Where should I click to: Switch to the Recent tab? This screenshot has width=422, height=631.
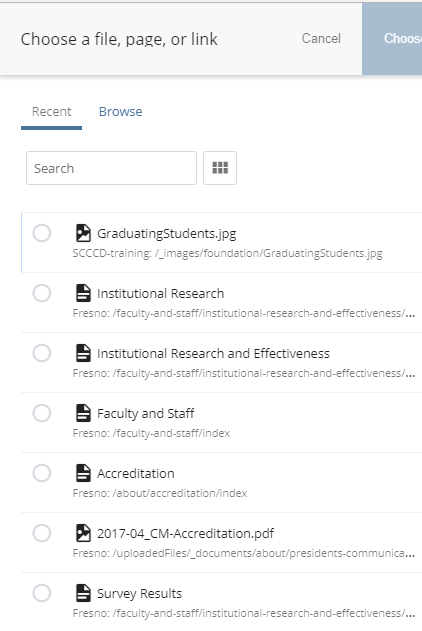(51, 111)
